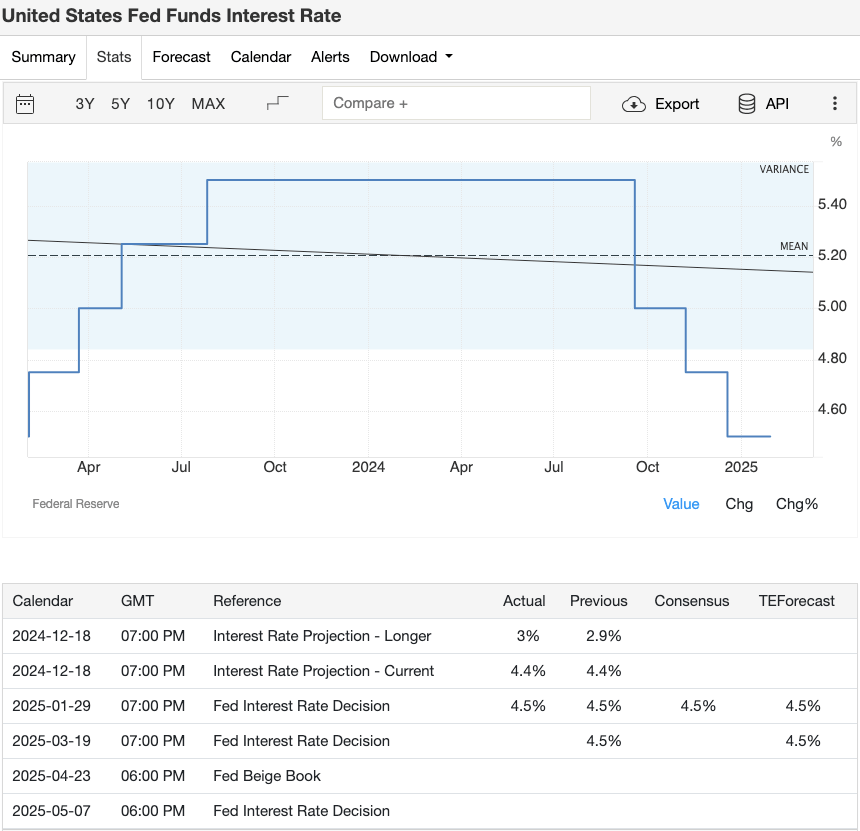This screenshot has width=860, height=831.
Task: Open the API database icon
Action: click(x=745, y=103)
